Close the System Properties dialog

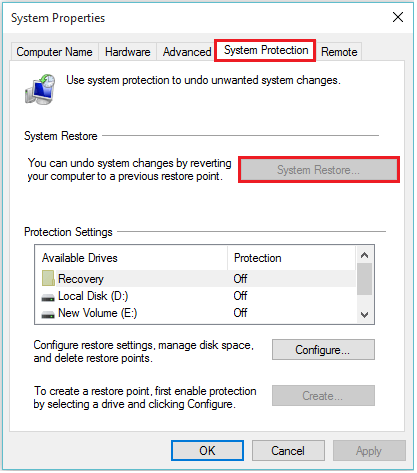[x=398, y=17]
